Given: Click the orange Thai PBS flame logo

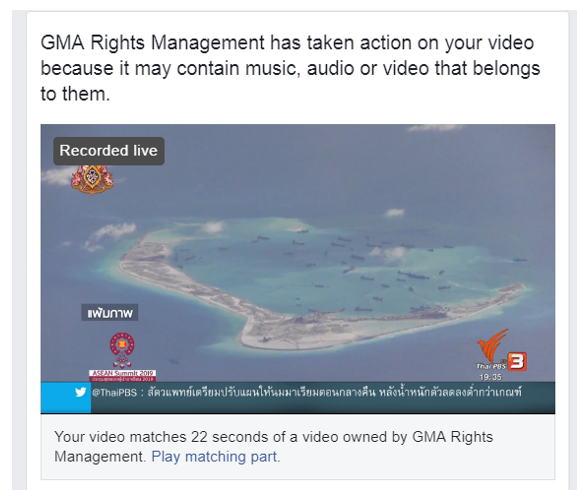Looking at the screenshot, I should pyautogui.click(x=493, y=345).
